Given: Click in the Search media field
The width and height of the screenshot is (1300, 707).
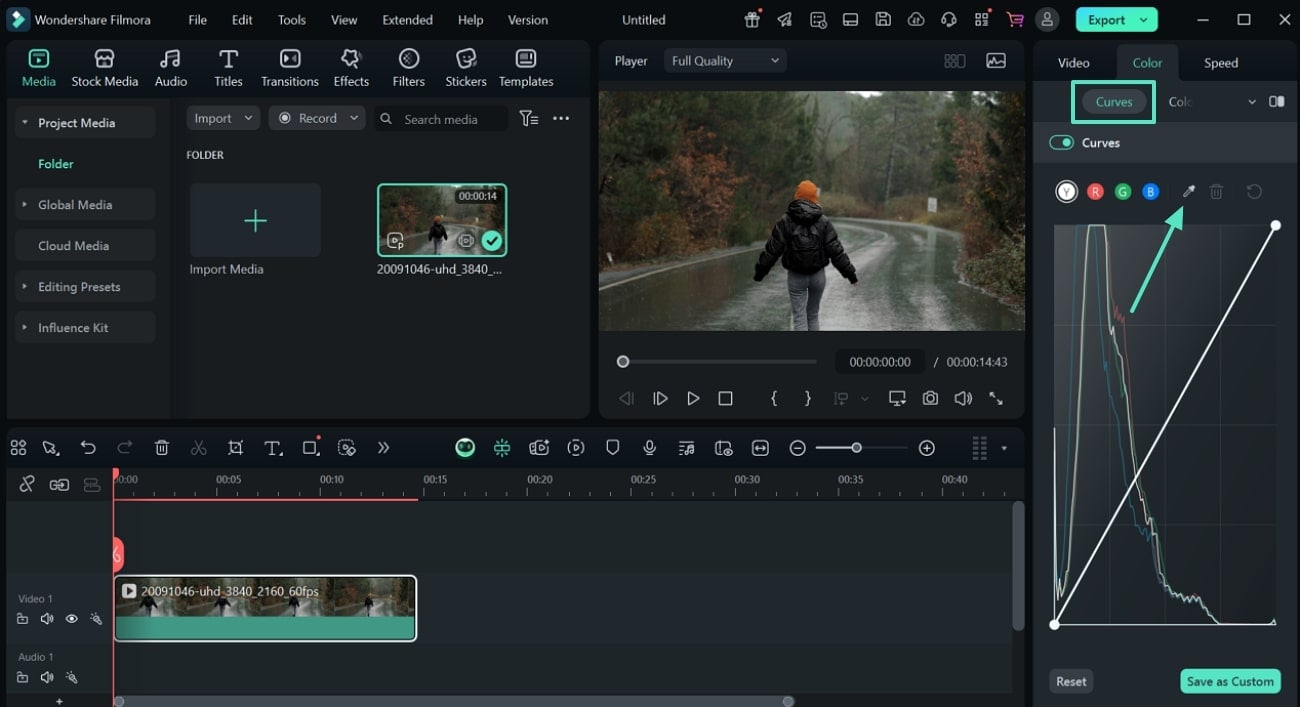Looking at the screenshot, I should (x=442, y=119).
